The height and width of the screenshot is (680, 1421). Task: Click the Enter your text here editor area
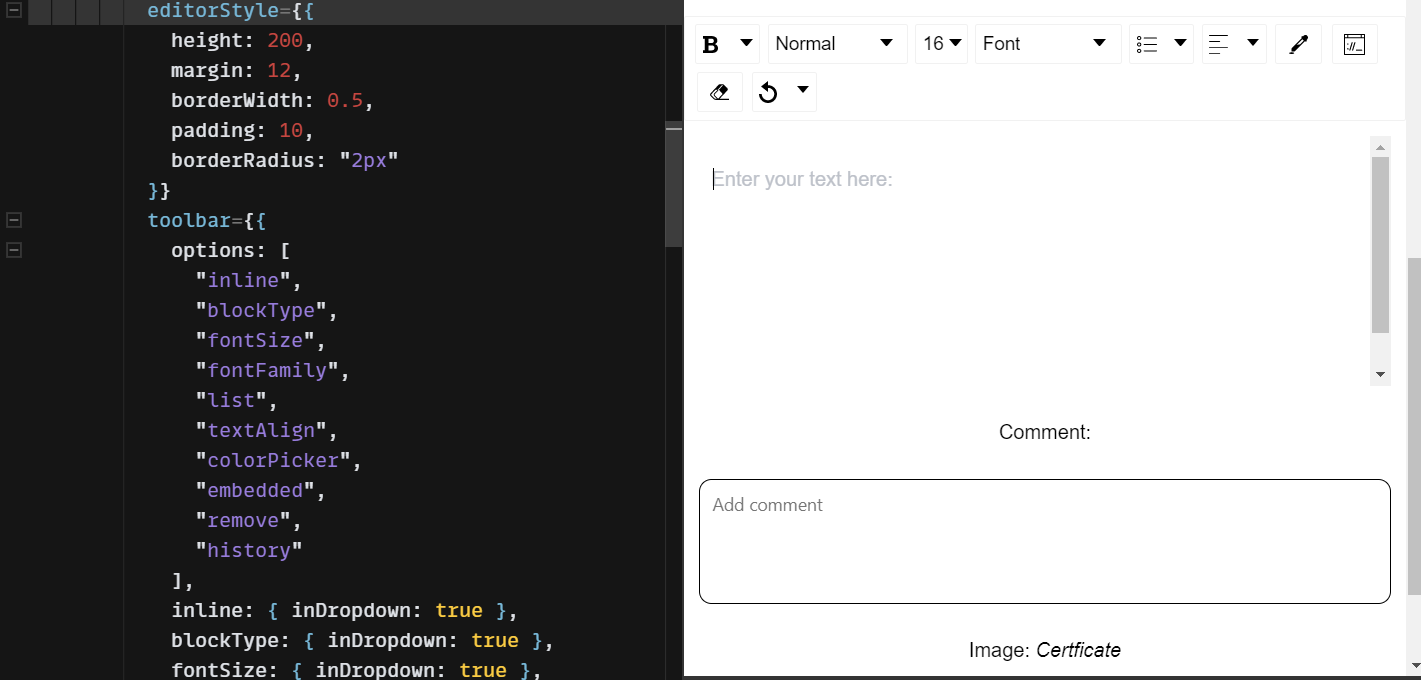tap(1033, 260)
